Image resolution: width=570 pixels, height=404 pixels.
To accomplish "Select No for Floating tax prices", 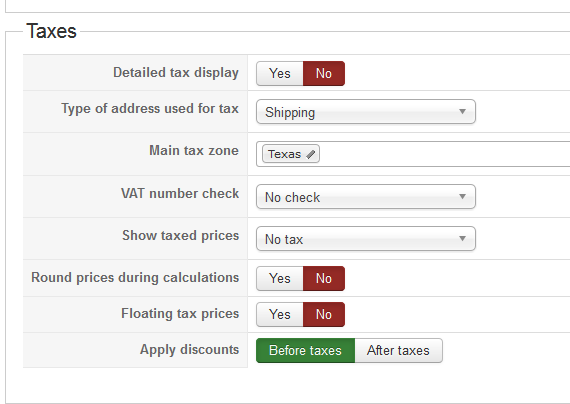I will coord(324,314).
